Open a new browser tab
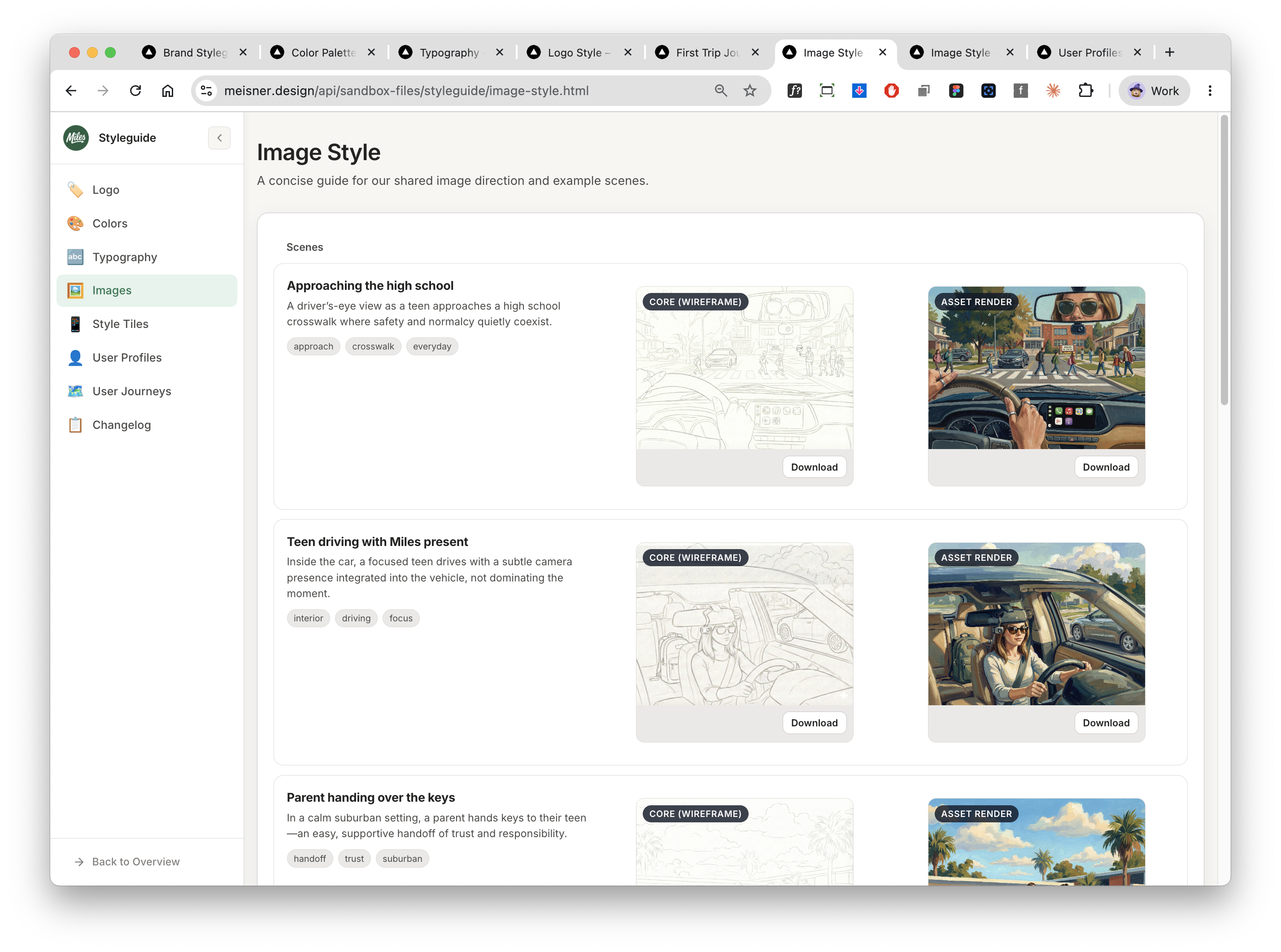The image size is (1281, 952). (1169, 52)
